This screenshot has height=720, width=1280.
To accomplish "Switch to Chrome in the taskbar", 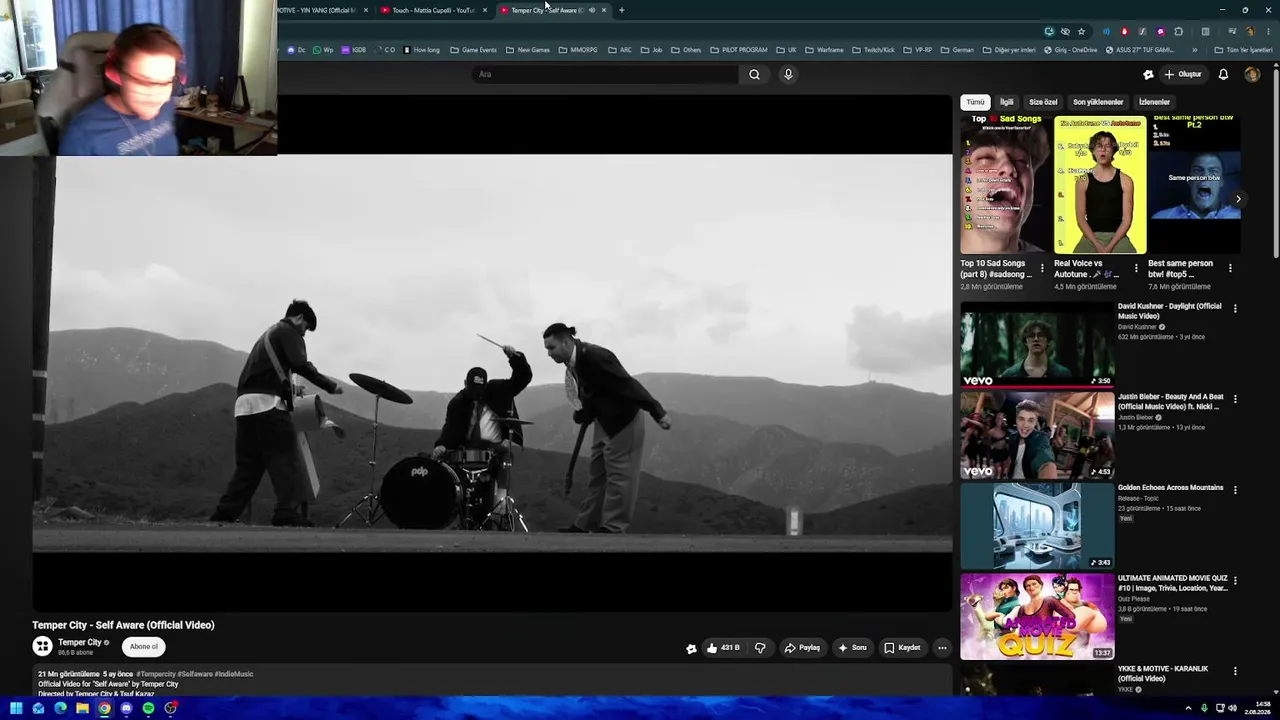I will tap(104, 708).
